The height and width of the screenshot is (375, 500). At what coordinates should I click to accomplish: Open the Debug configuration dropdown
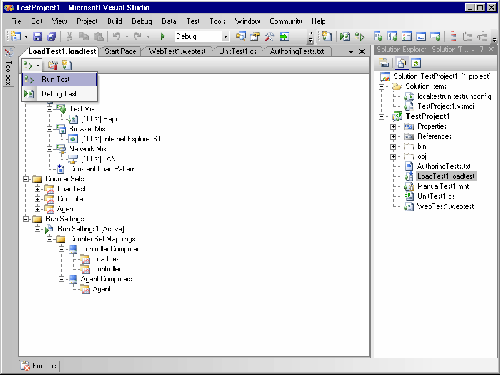226,36
